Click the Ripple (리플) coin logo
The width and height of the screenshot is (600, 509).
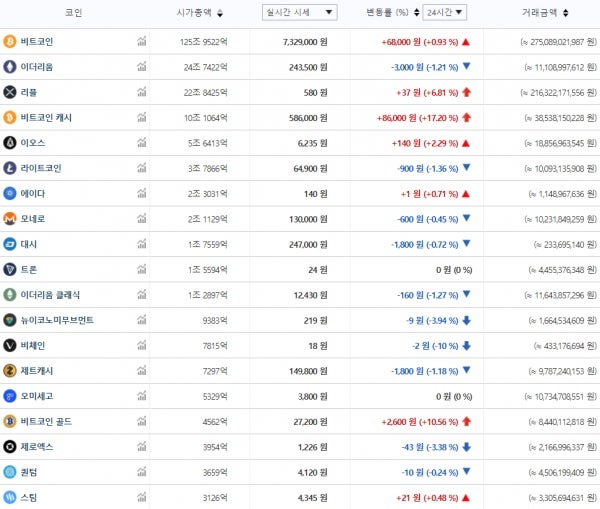pos(10,92)
